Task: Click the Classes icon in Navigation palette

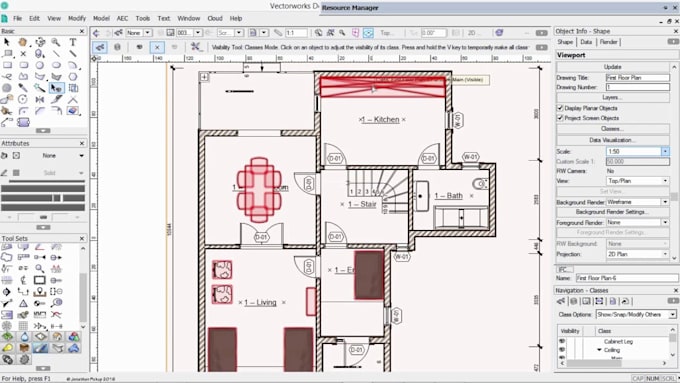Action: pos(561,301)
